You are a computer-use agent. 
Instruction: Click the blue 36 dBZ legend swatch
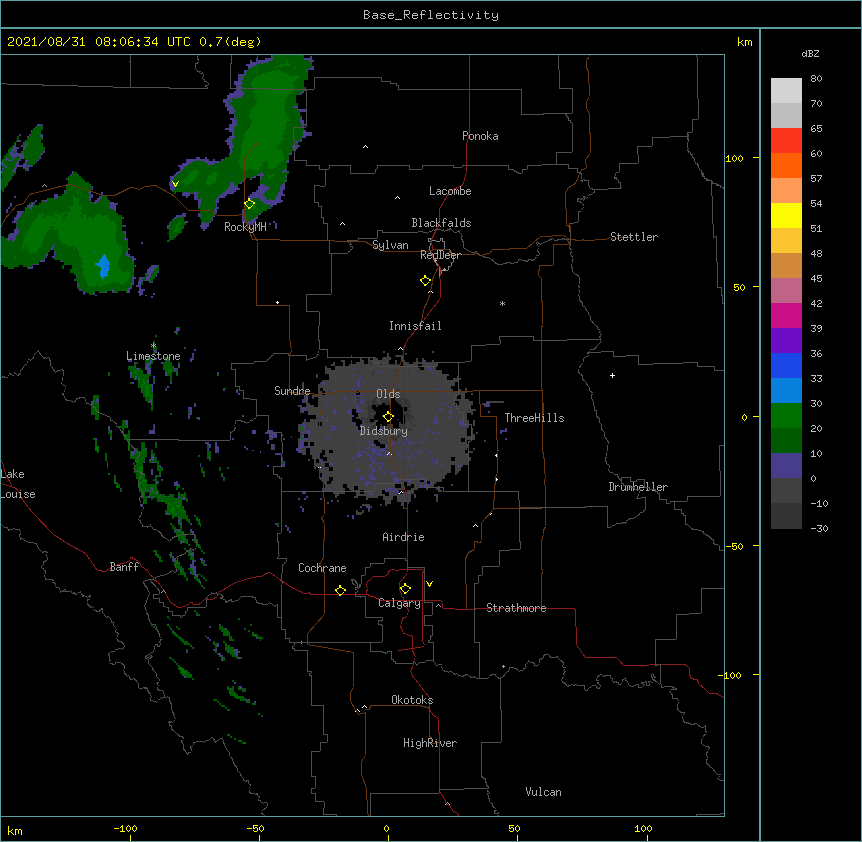click(786, 365)
